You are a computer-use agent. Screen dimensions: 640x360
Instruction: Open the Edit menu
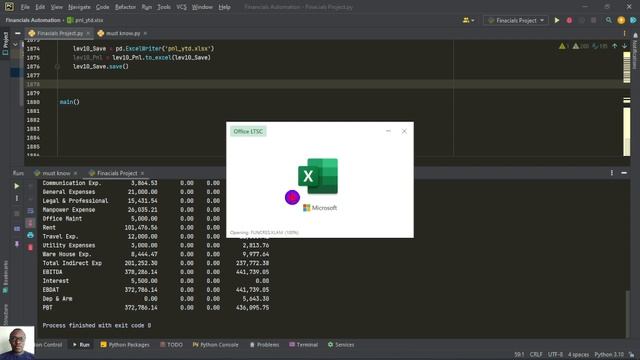(x=40, y=7)
